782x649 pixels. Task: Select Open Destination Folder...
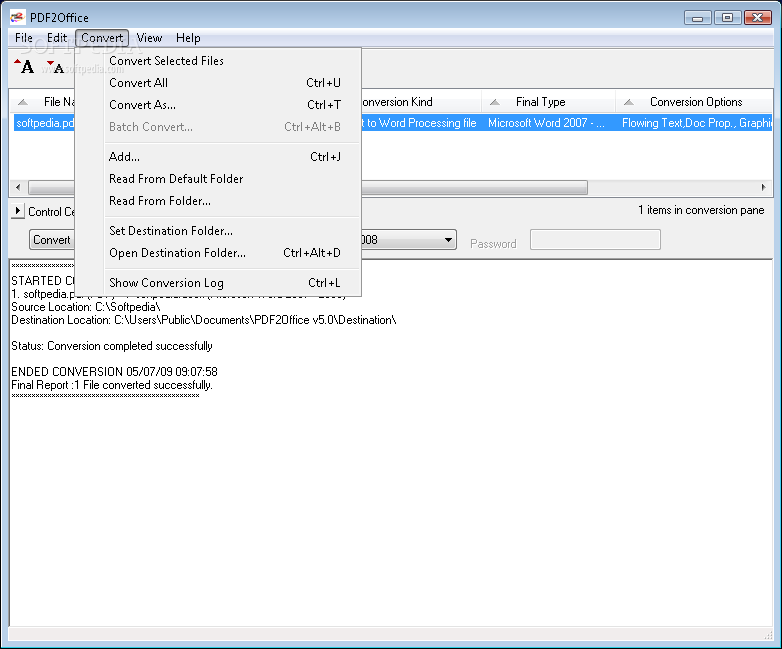tap(218, 253)
